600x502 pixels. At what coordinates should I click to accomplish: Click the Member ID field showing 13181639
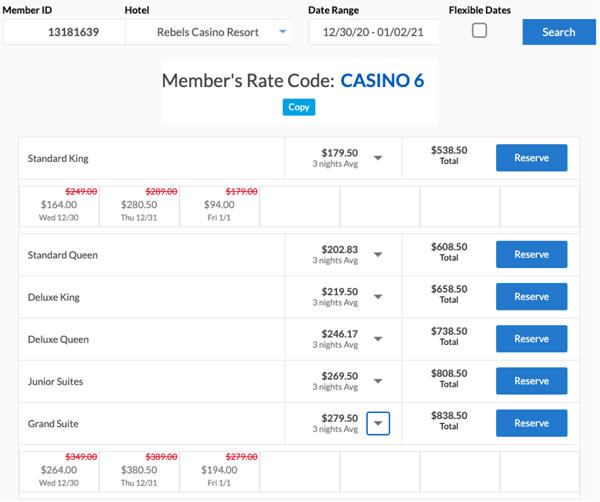[64, 32]
